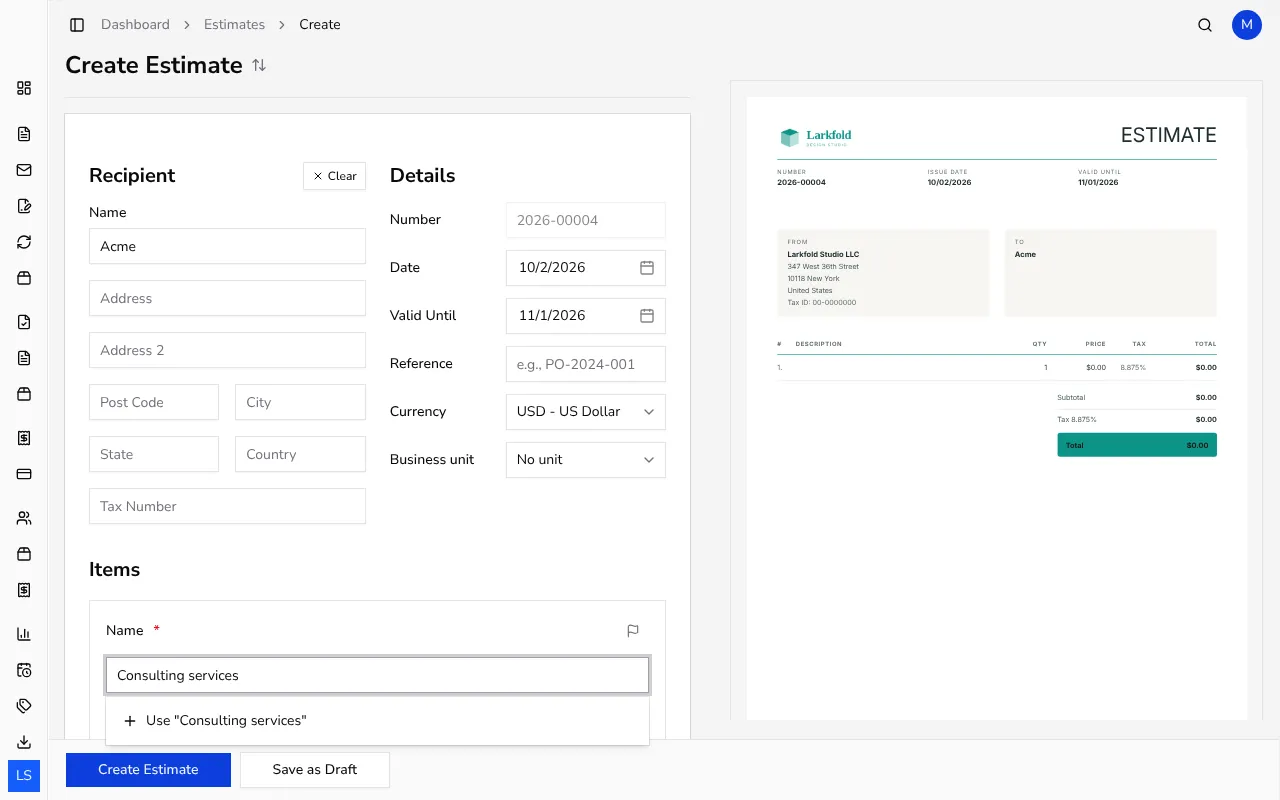Open the user avatar M menu
This screenshot has height=800, width=1280.
[1247, 25]
